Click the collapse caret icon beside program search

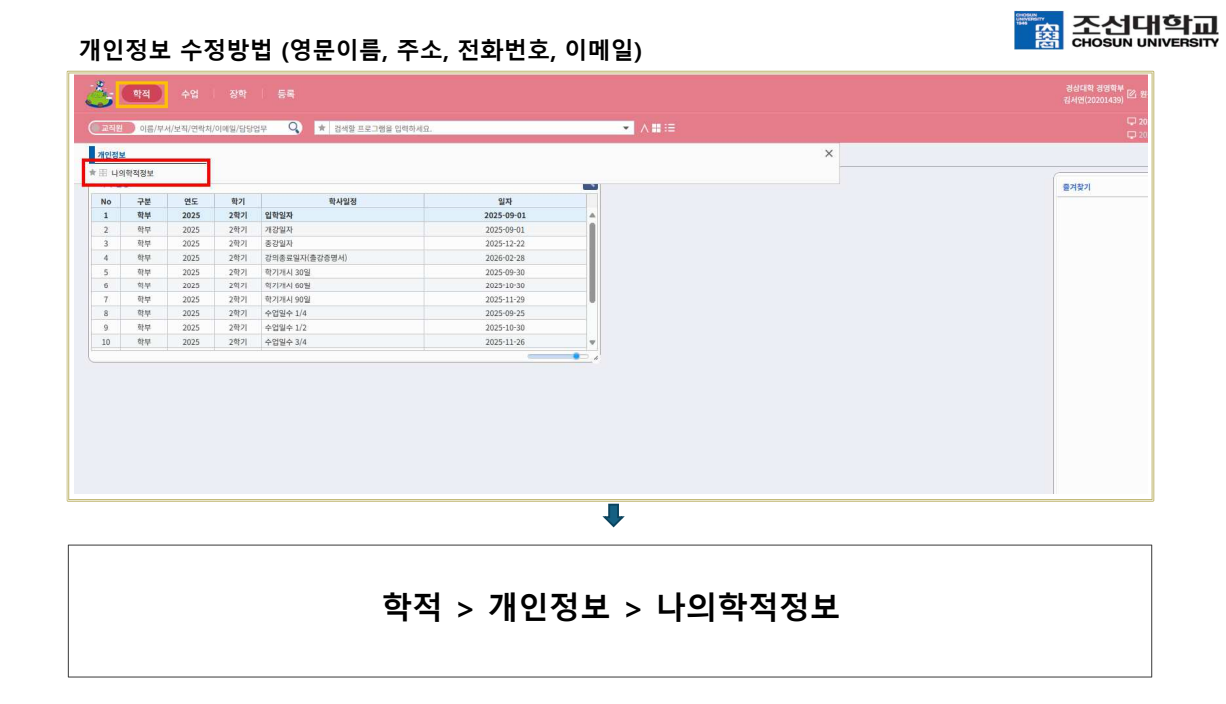[x=644, y=128]
